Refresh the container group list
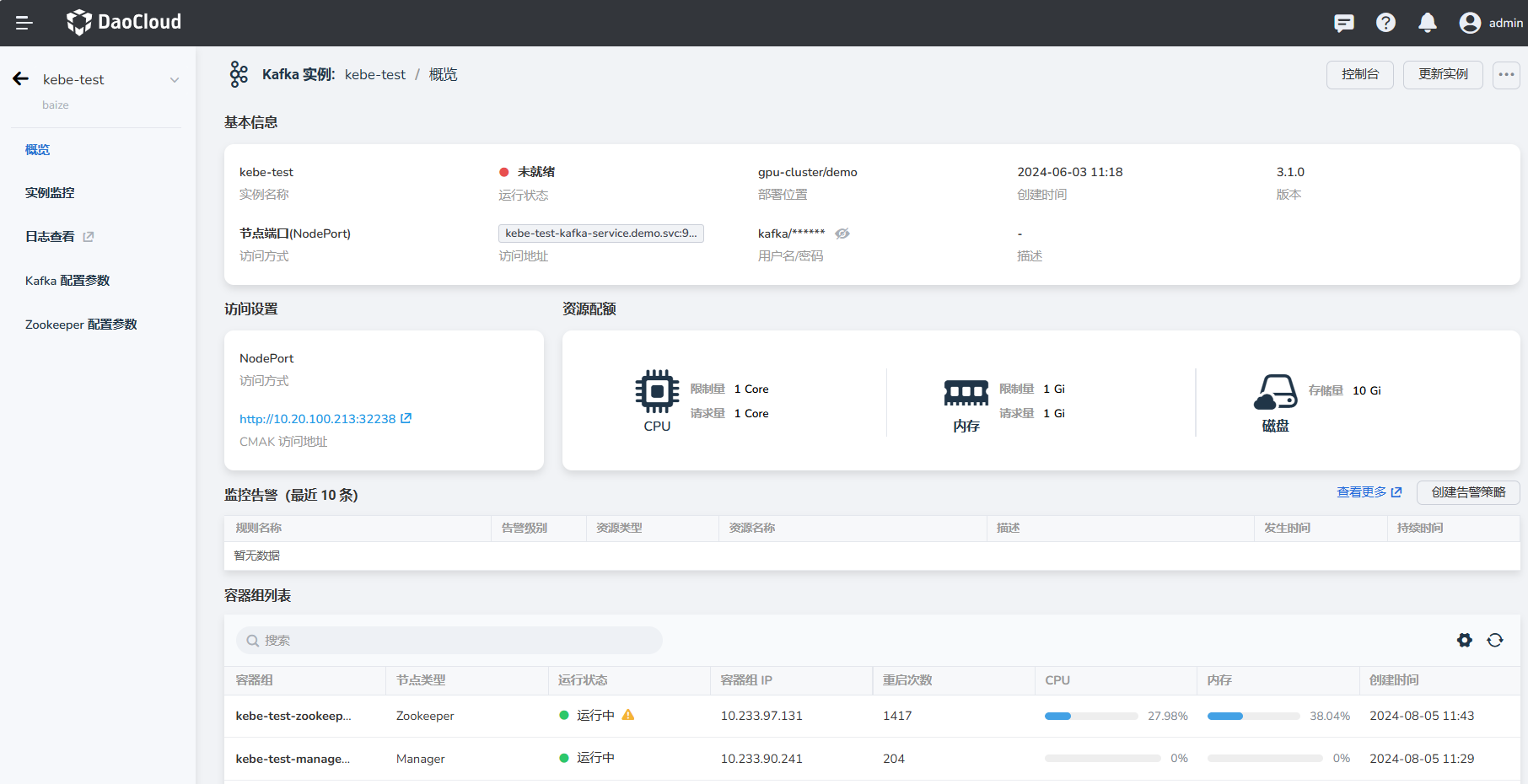 [x=1495, y=641]
